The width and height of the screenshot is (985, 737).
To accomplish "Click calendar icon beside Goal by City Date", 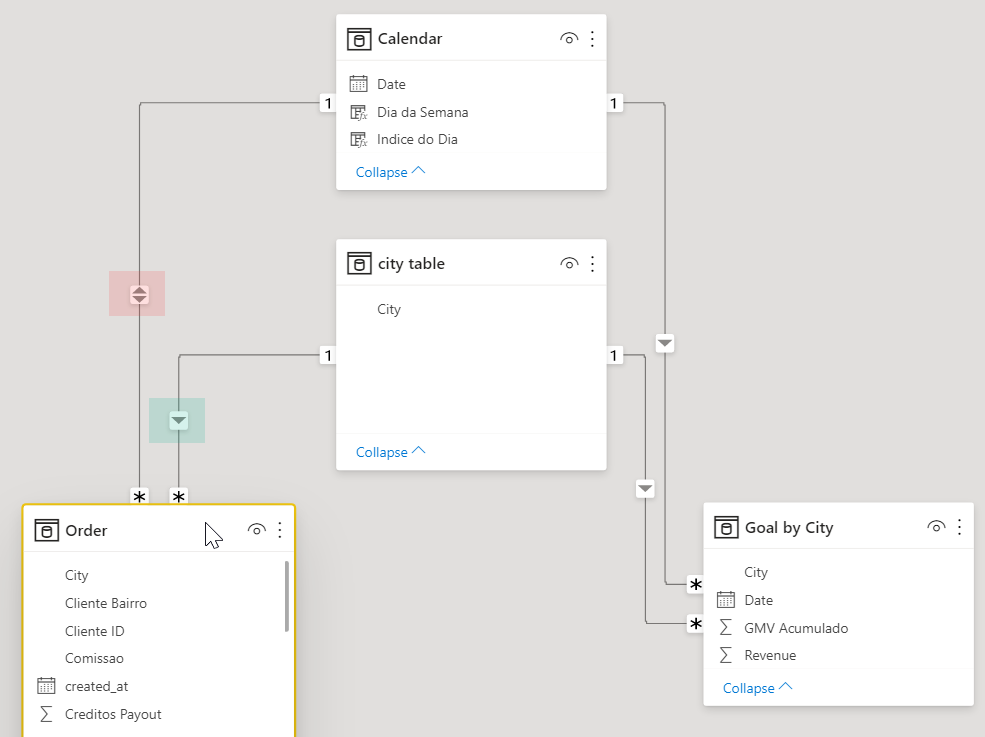I will click(x=726, y=600).
